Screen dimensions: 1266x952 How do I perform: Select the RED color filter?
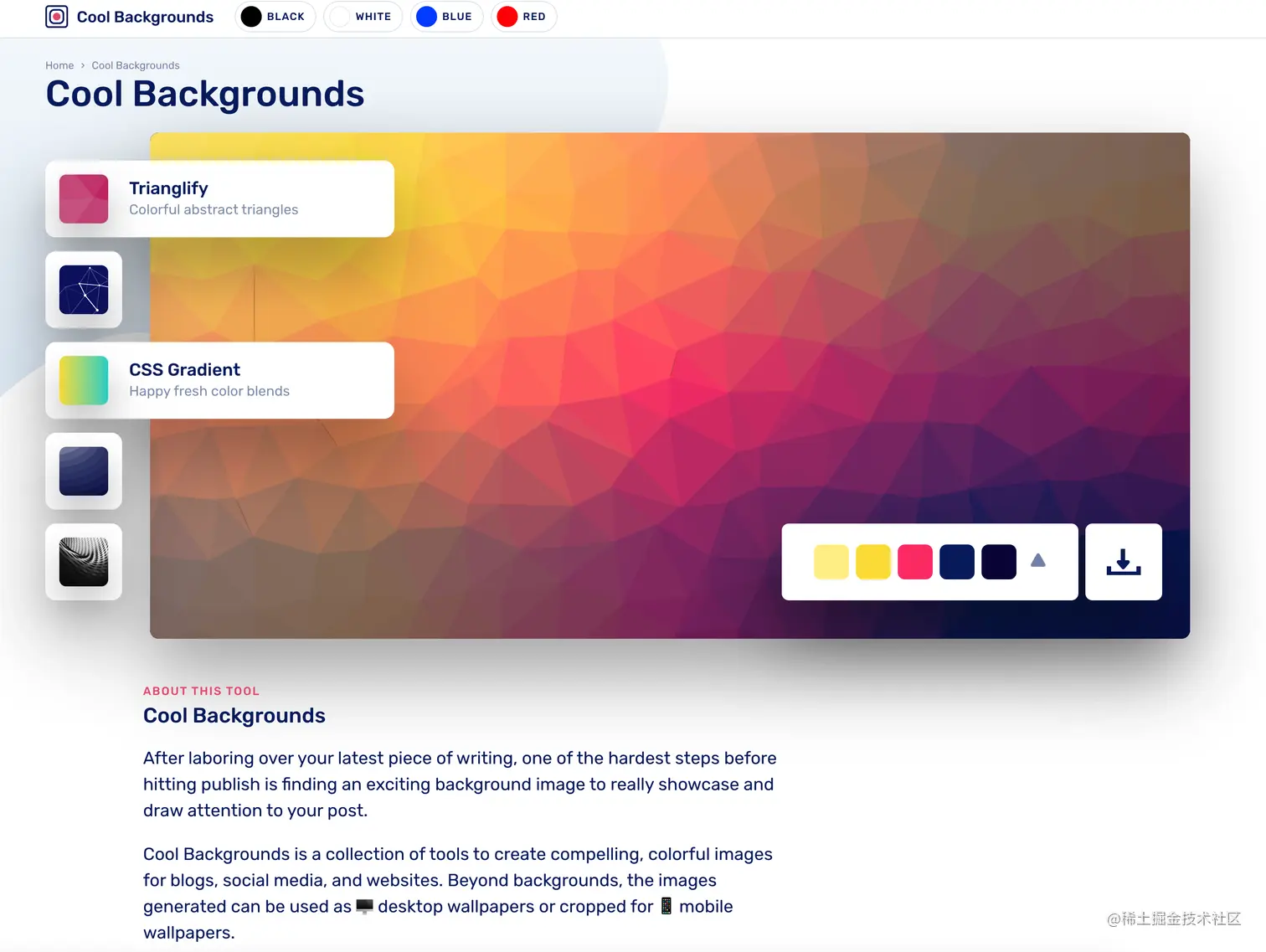(523, 17)
